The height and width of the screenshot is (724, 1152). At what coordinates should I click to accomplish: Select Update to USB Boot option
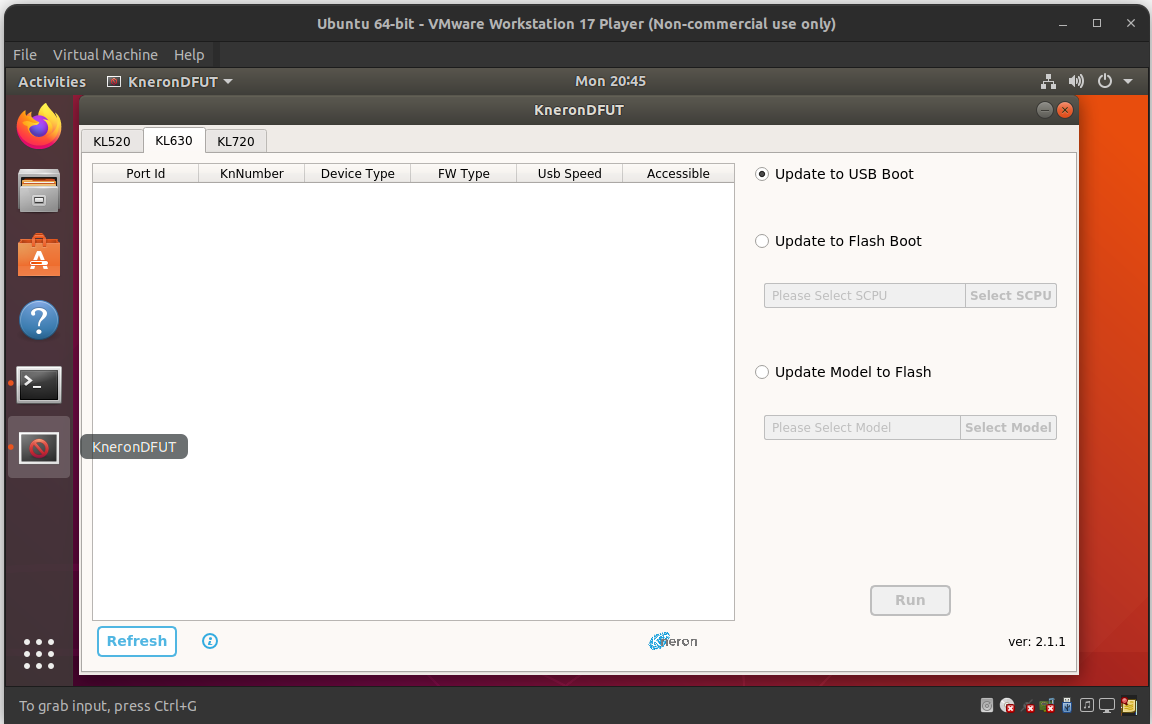coord(835,174)
